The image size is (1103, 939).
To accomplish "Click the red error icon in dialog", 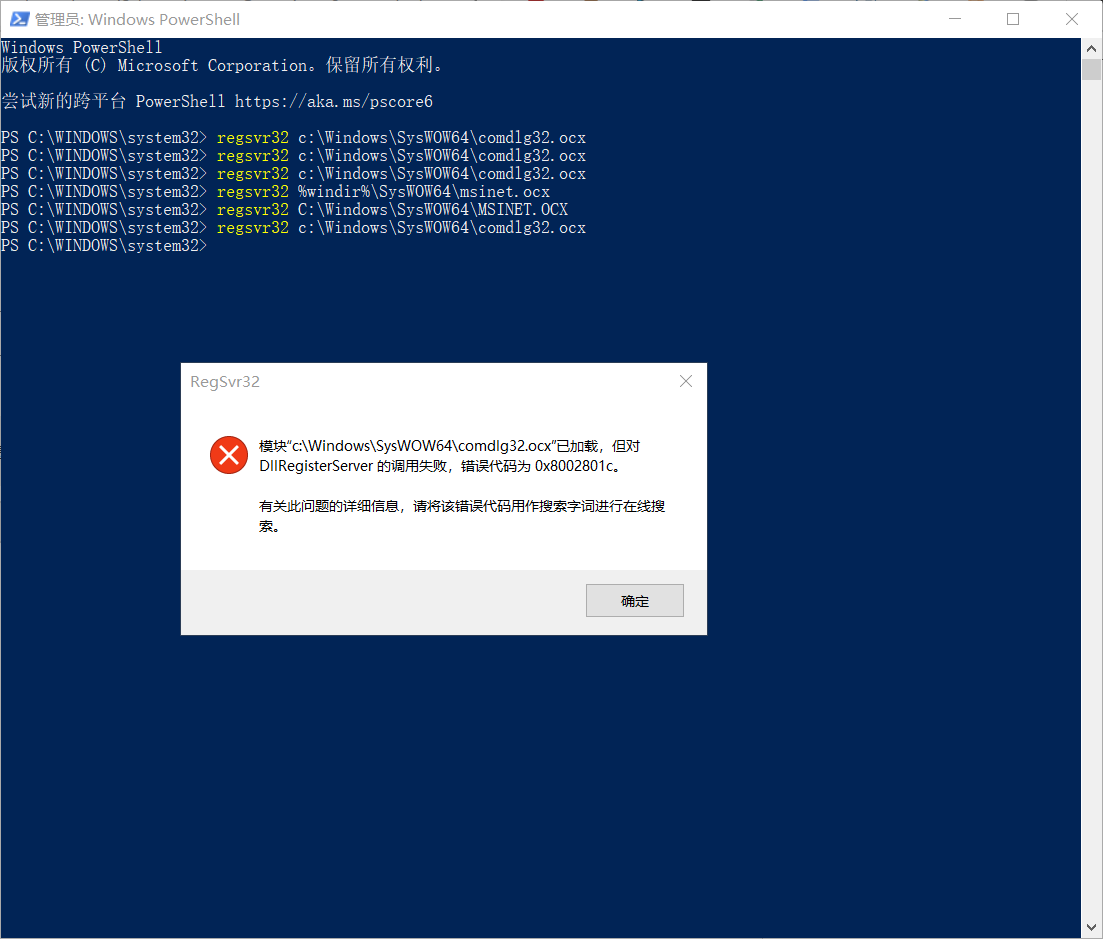I will tap(229, 455).
